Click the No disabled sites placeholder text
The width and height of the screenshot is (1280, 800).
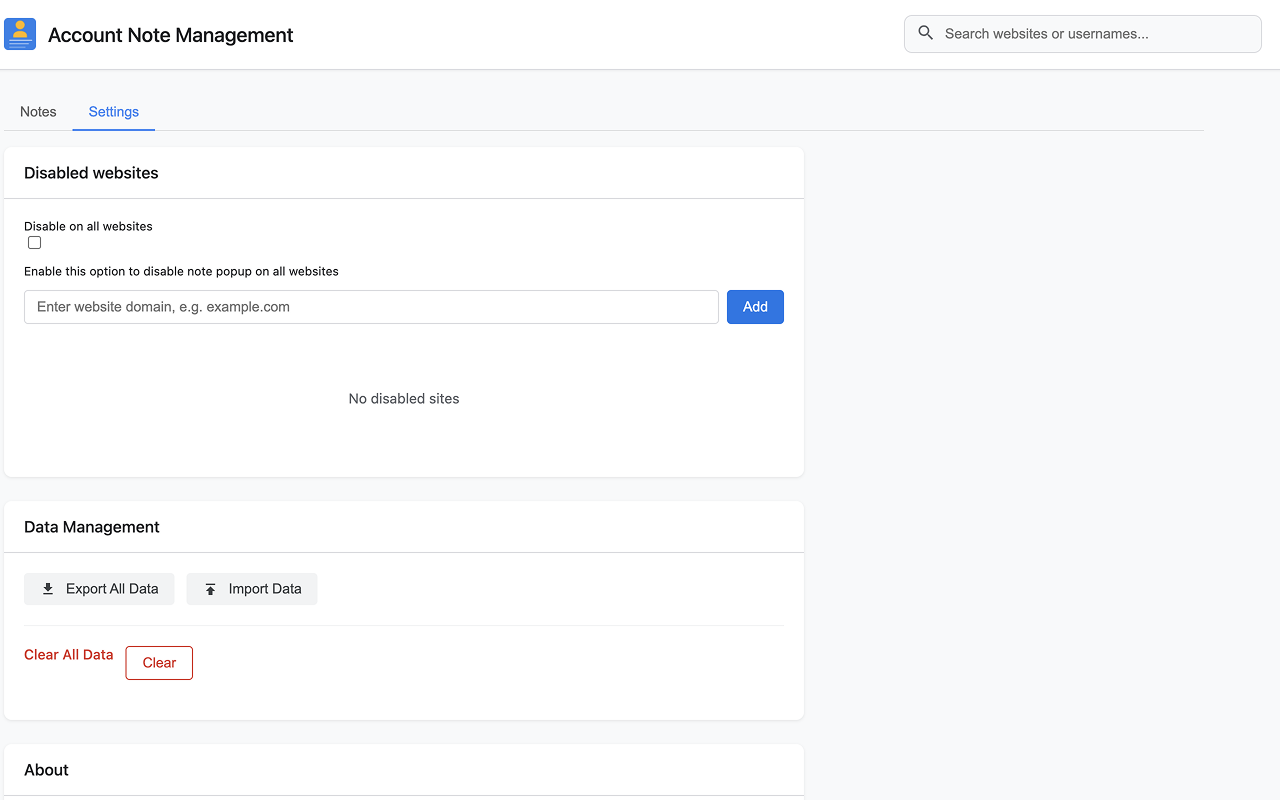(x=404, y=399)
